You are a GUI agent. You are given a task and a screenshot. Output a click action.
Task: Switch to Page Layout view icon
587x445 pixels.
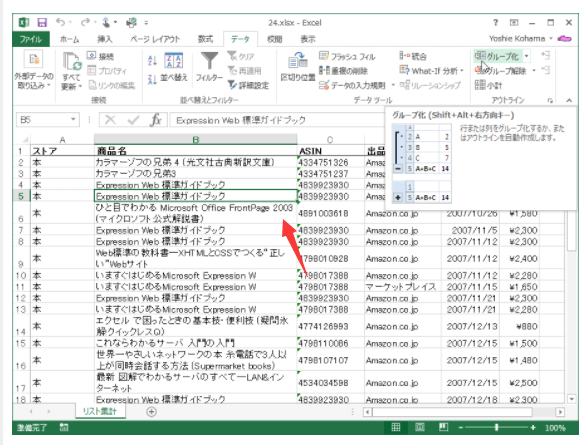[x=420, y=427]
